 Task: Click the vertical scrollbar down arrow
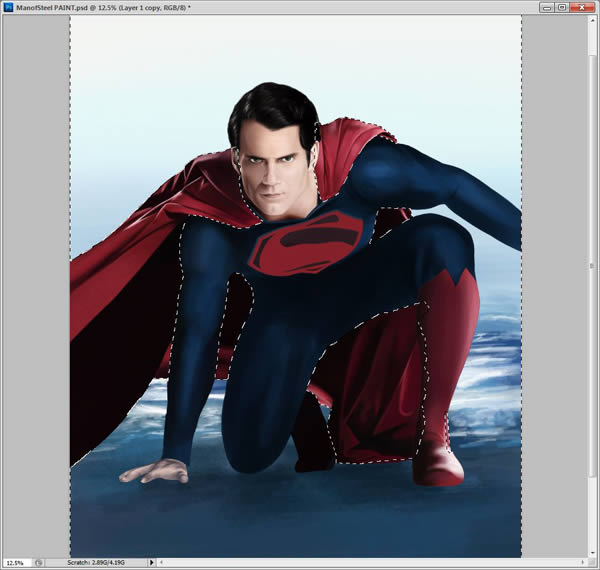point(592,554)
